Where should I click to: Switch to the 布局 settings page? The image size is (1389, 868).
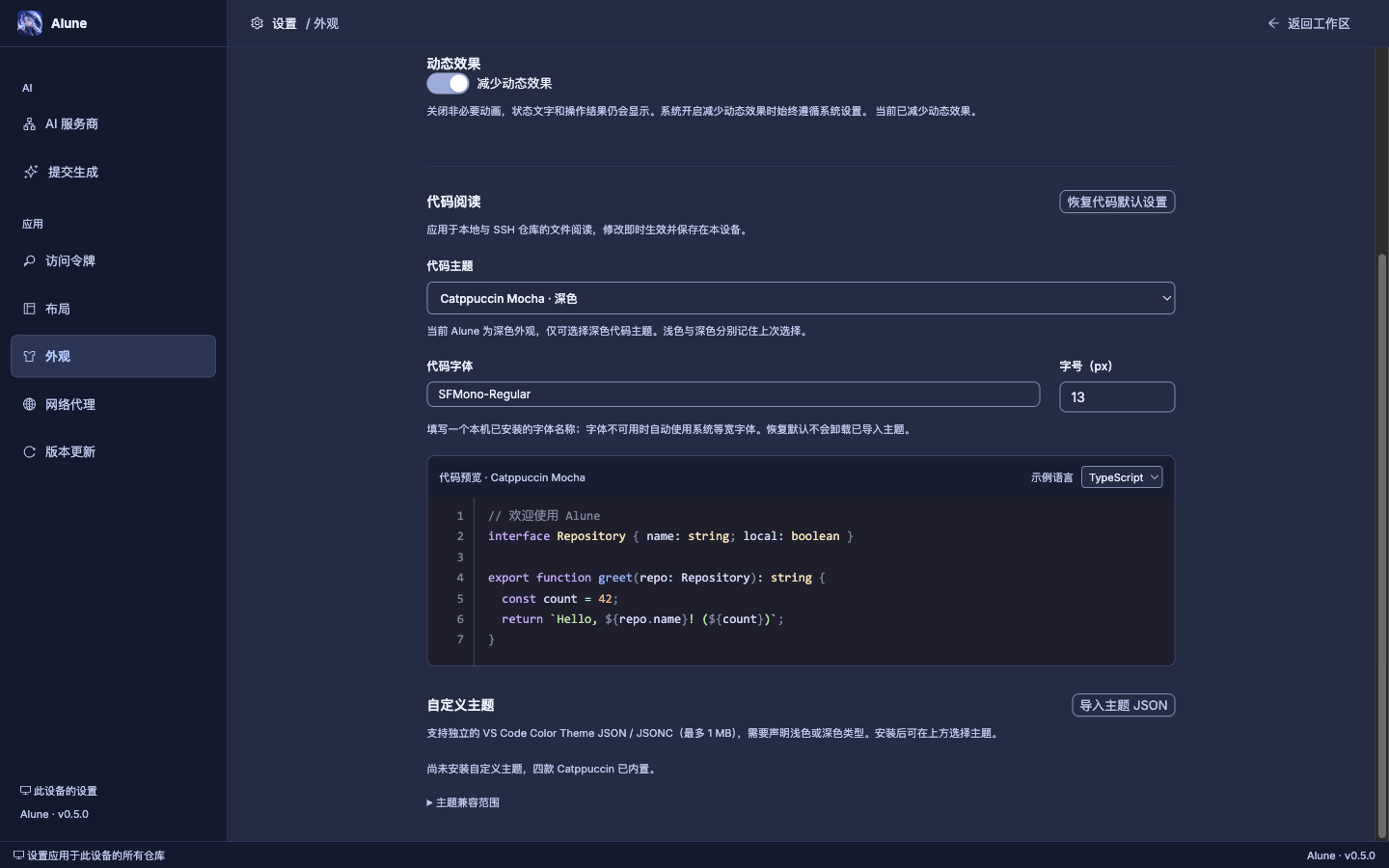[x=113, y=309]
